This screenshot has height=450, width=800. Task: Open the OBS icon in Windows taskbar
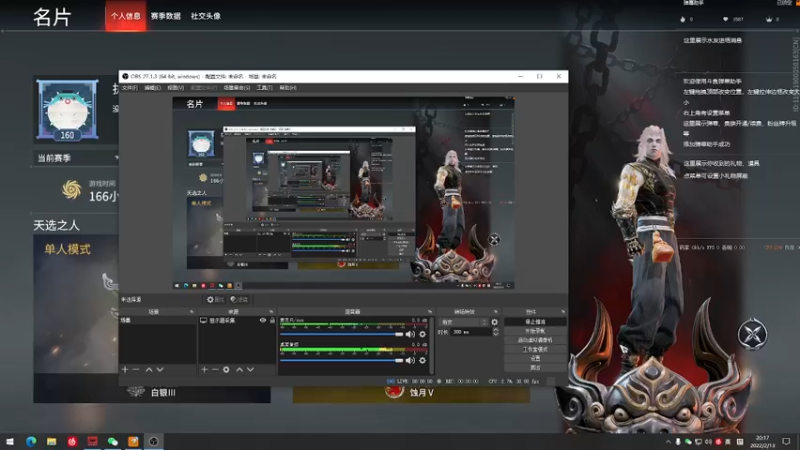tap(154, 441)
